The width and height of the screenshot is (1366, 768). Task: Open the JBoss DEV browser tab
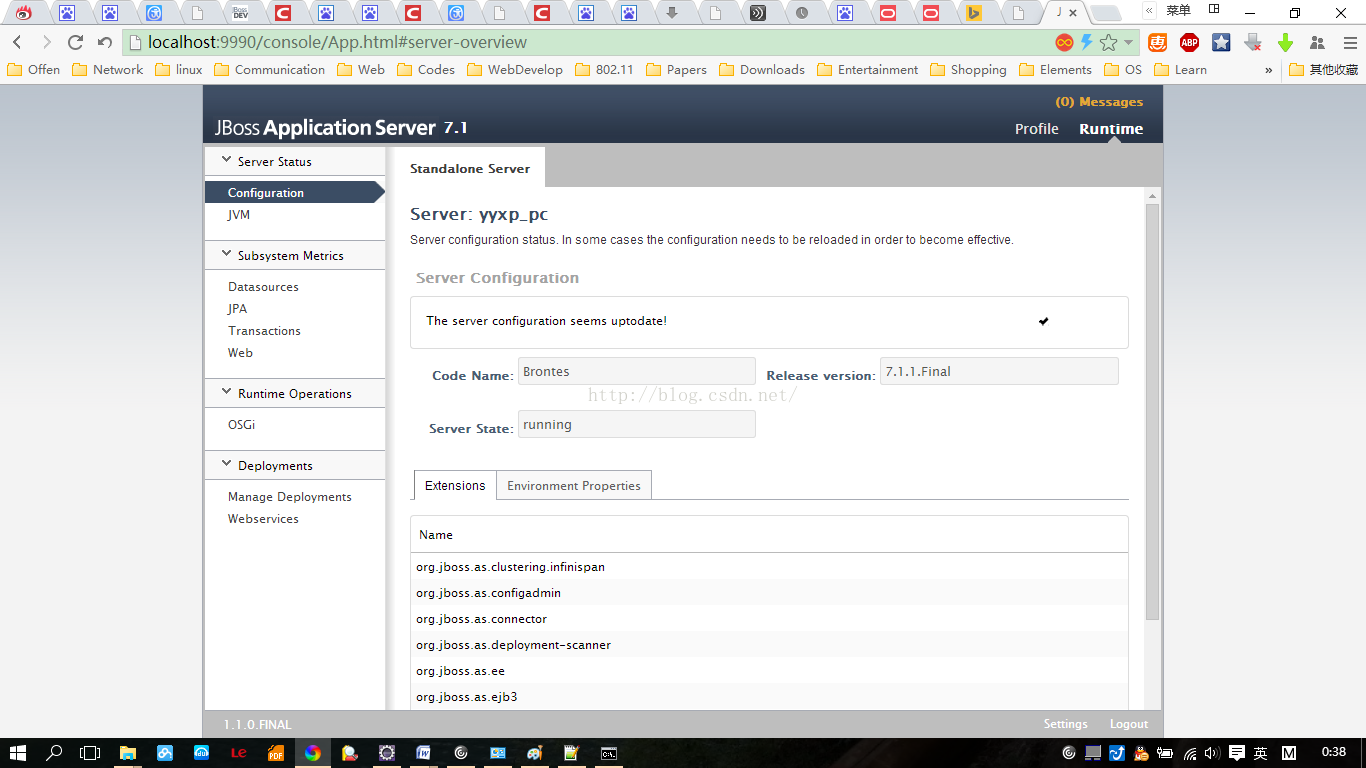coord(240,13)
